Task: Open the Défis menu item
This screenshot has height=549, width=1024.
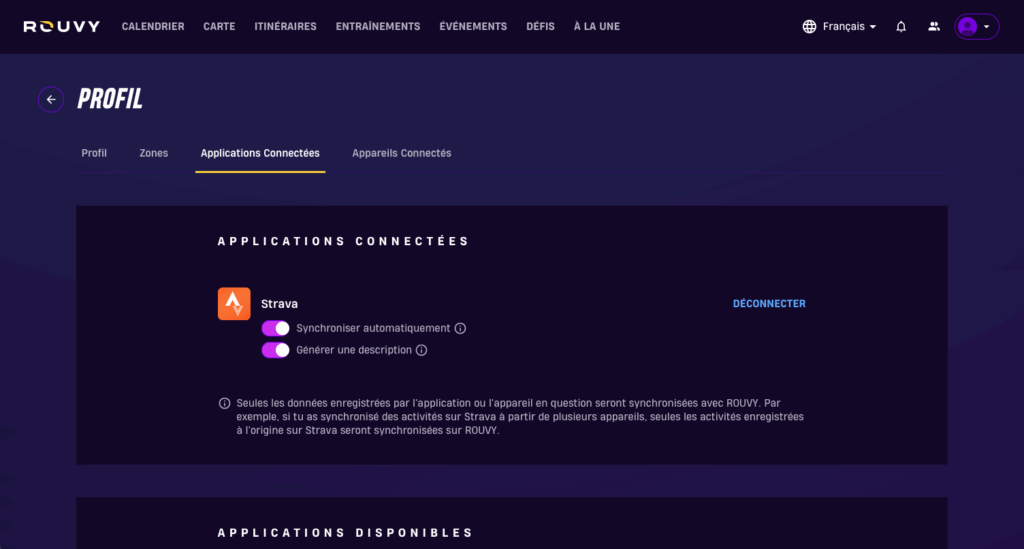Action: coord(540,27)
